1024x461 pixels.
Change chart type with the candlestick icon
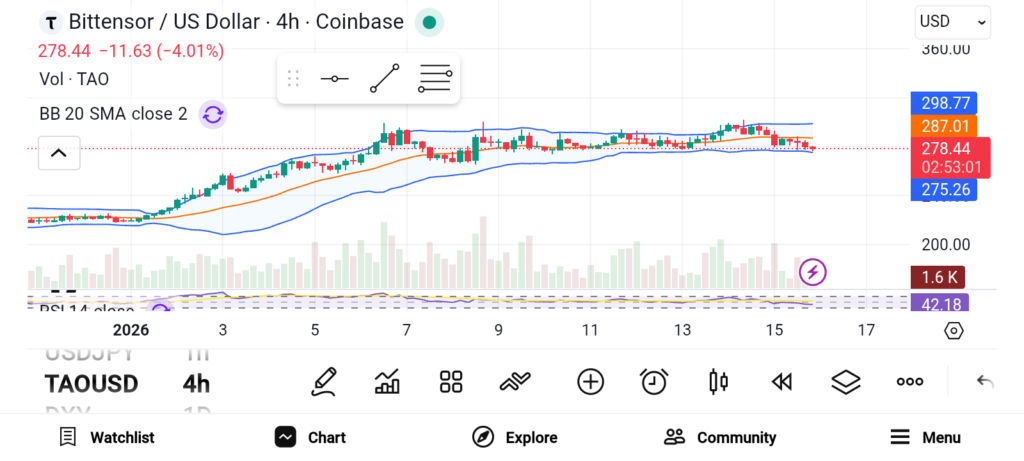pos(718,382)
